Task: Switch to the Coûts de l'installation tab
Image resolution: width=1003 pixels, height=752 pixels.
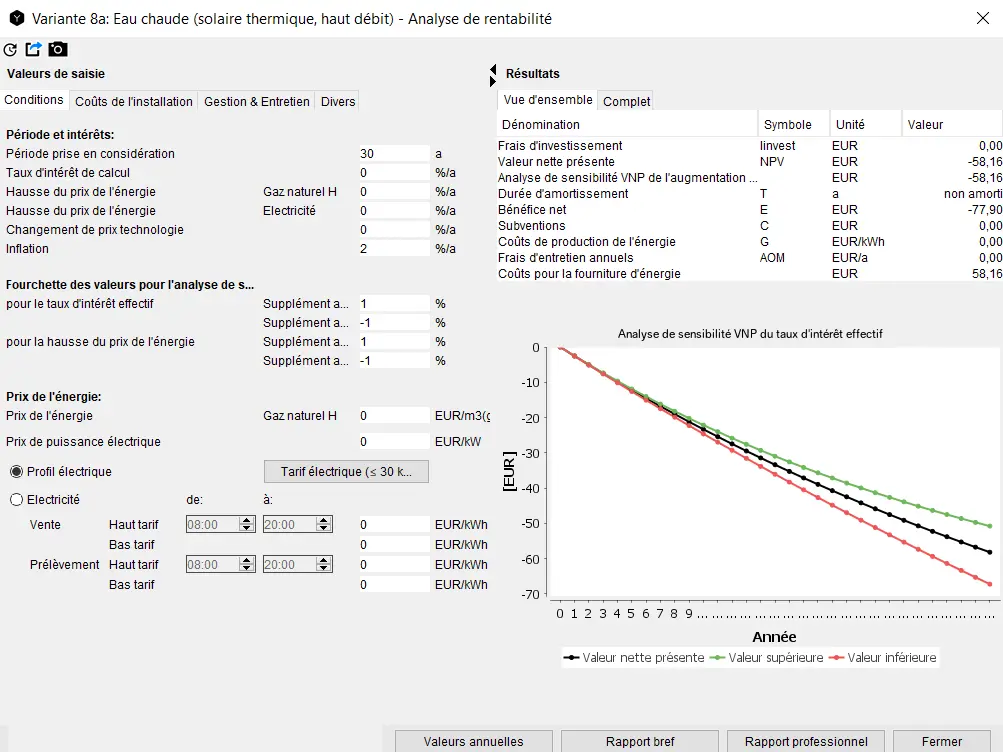Action: 134,101
